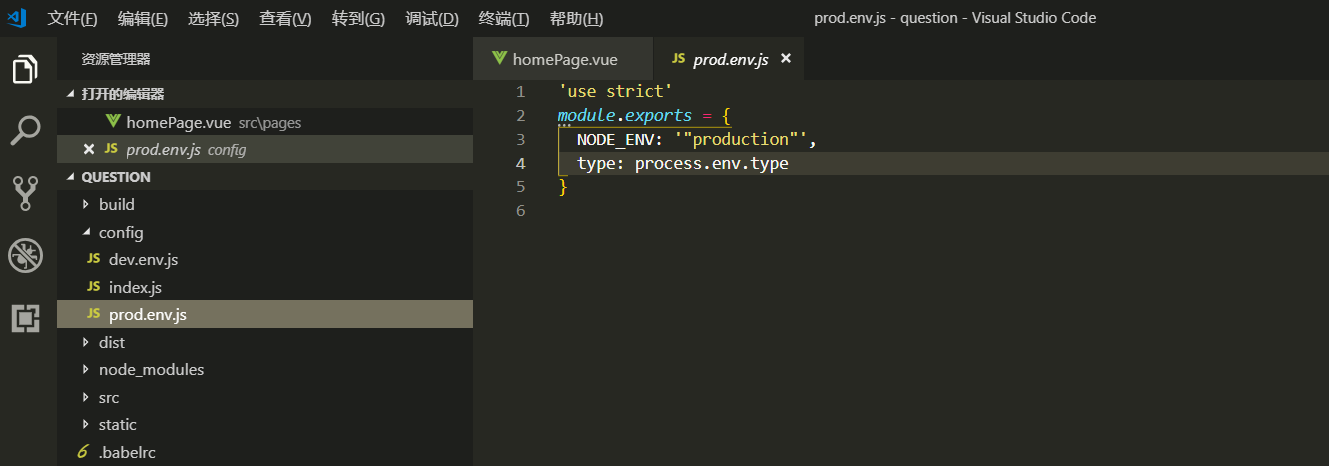Expand the node_modules folder

(150, 369)
